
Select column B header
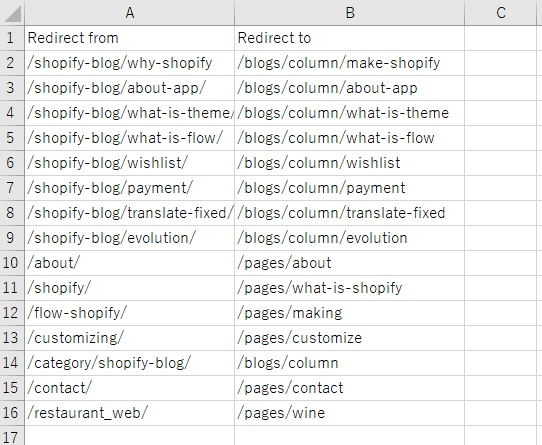[349, 13]
